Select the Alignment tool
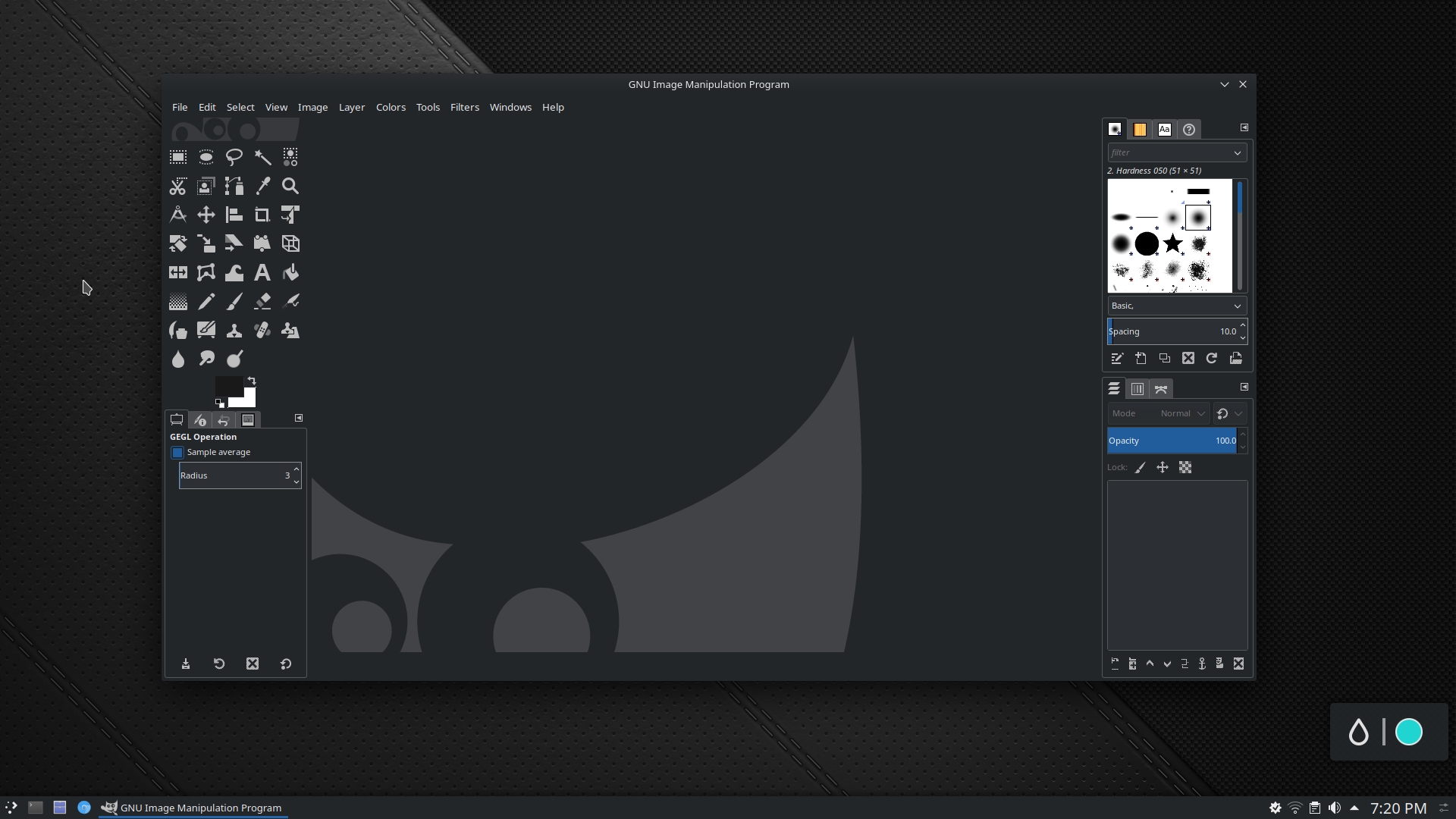Screen dimensions: 1456x819 [x=234, y=215]
